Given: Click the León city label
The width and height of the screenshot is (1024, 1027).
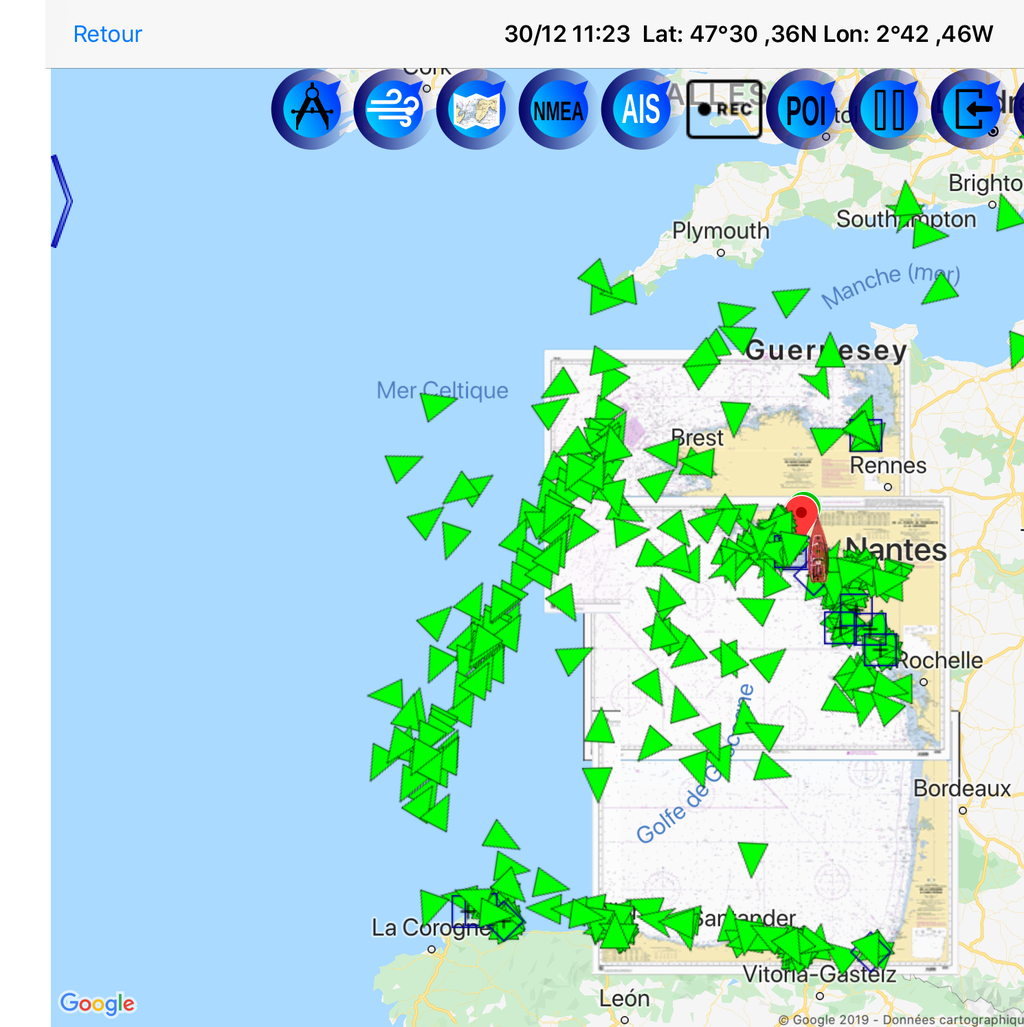Looking at the screenshot, I should pos(624,999).
